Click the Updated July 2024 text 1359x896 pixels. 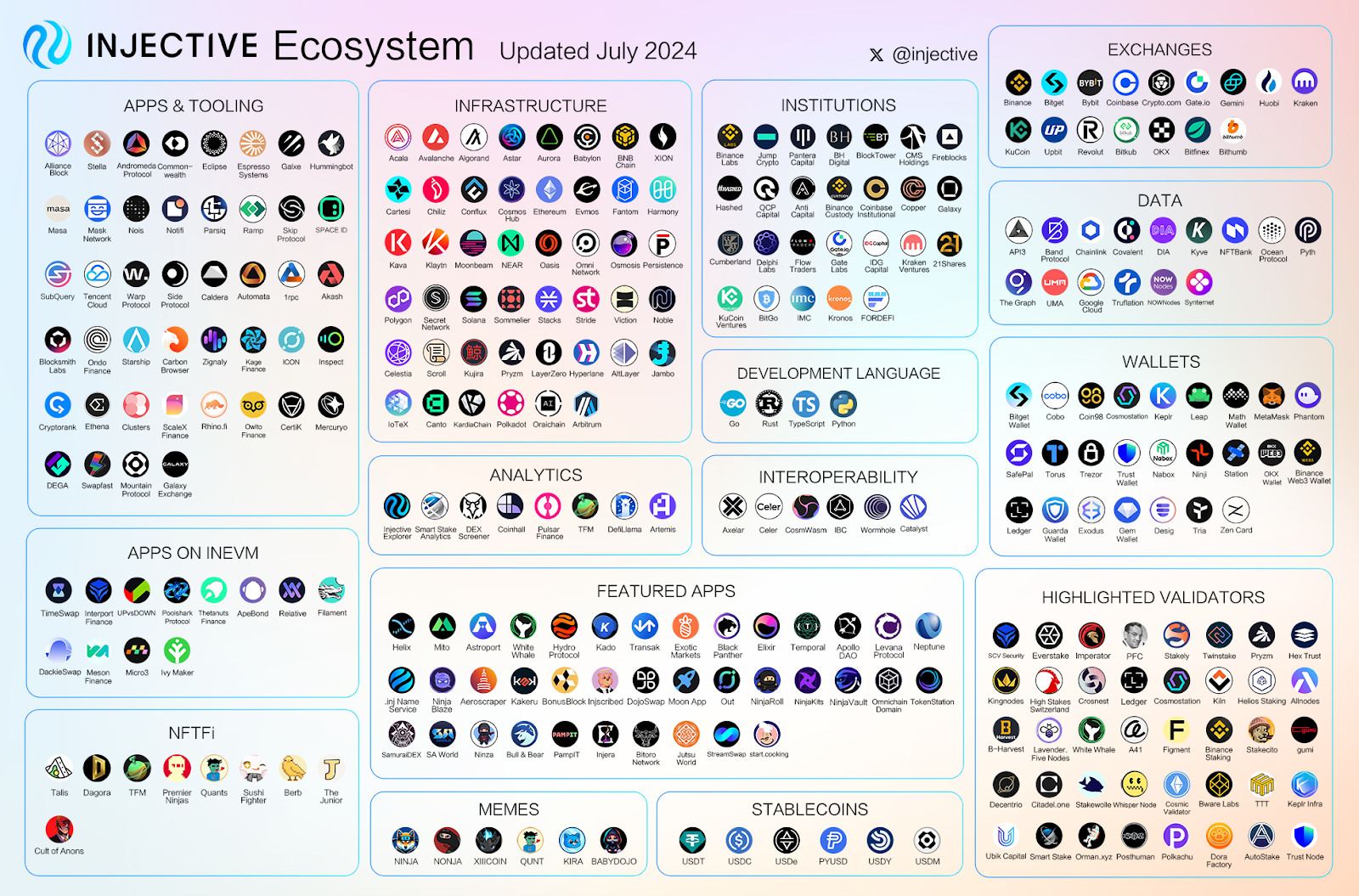point(598,51)
